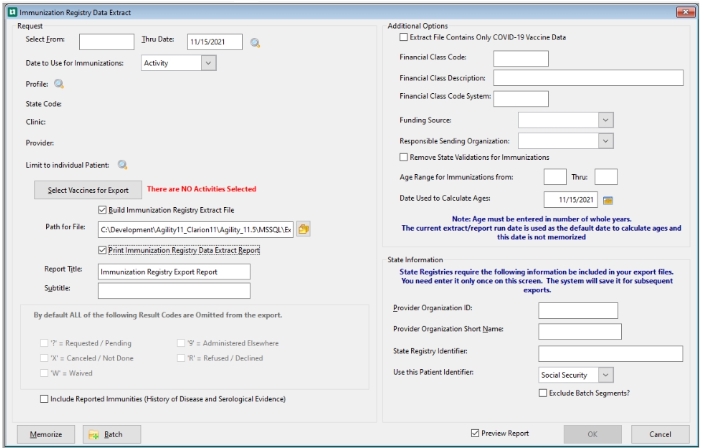Expand Responsible Sending Organization dropdown
Viewport: 704px width, 448px height.
pos(606,141)
